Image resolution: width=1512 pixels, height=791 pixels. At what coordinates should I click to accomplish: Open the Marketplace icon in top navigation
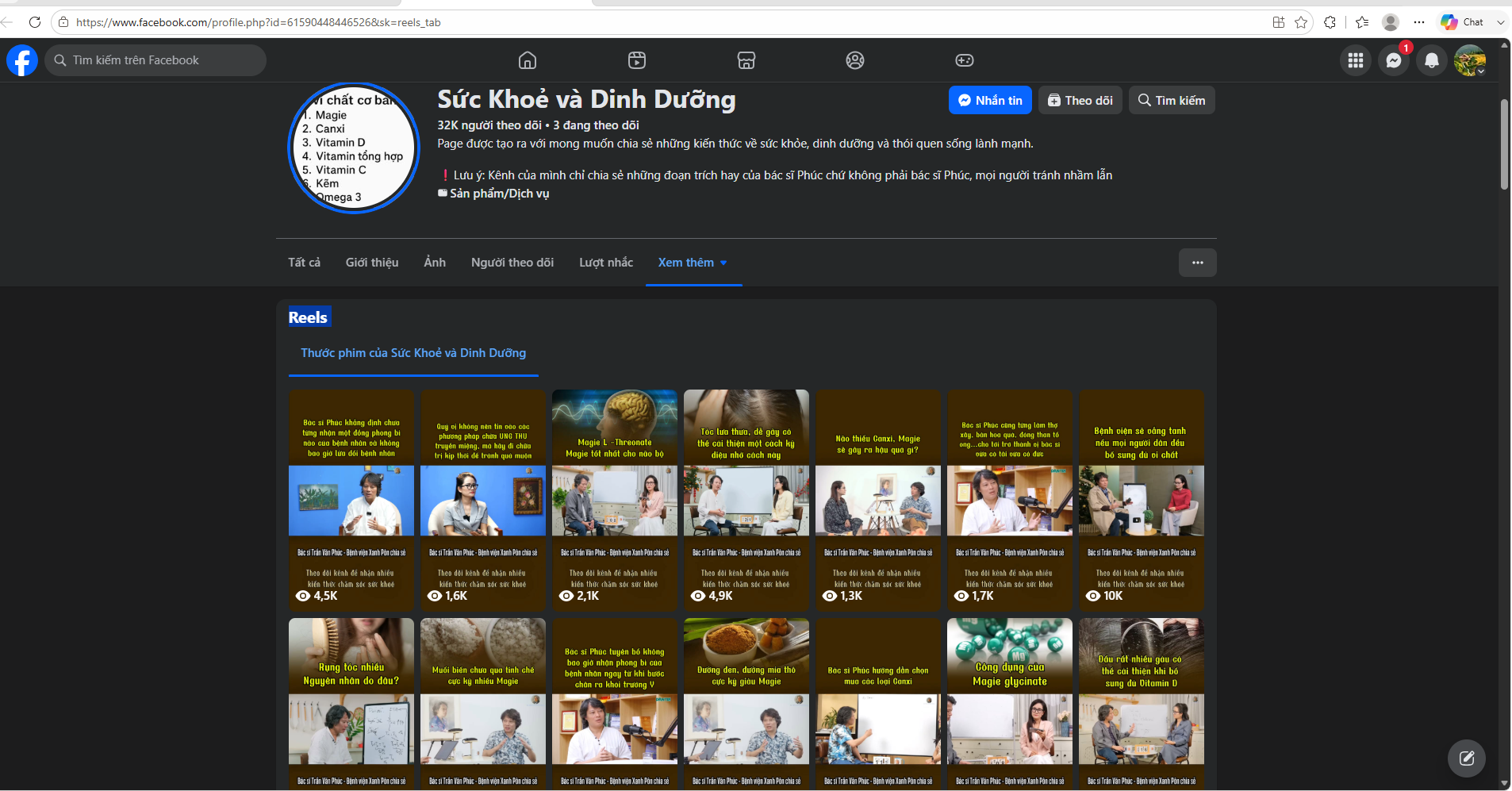(746, 60)
